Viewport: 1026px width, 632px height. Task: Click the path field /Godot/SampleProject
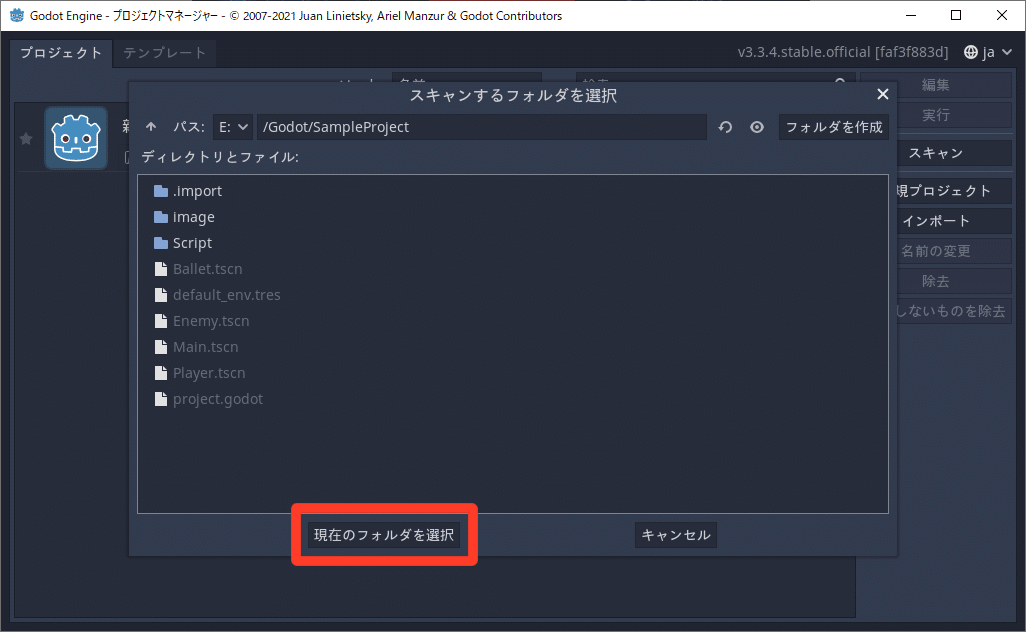(x=482, y=127)
